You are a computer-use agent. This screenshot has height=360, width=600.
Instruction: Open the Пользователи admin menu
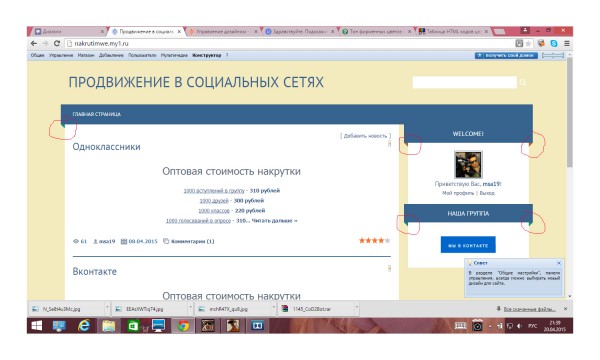pos(142,55)
